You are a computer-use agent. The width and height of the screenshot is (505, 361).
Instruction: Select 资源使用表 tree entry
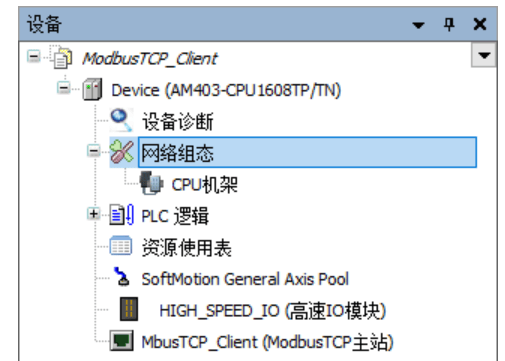click(x=187, y=247)
